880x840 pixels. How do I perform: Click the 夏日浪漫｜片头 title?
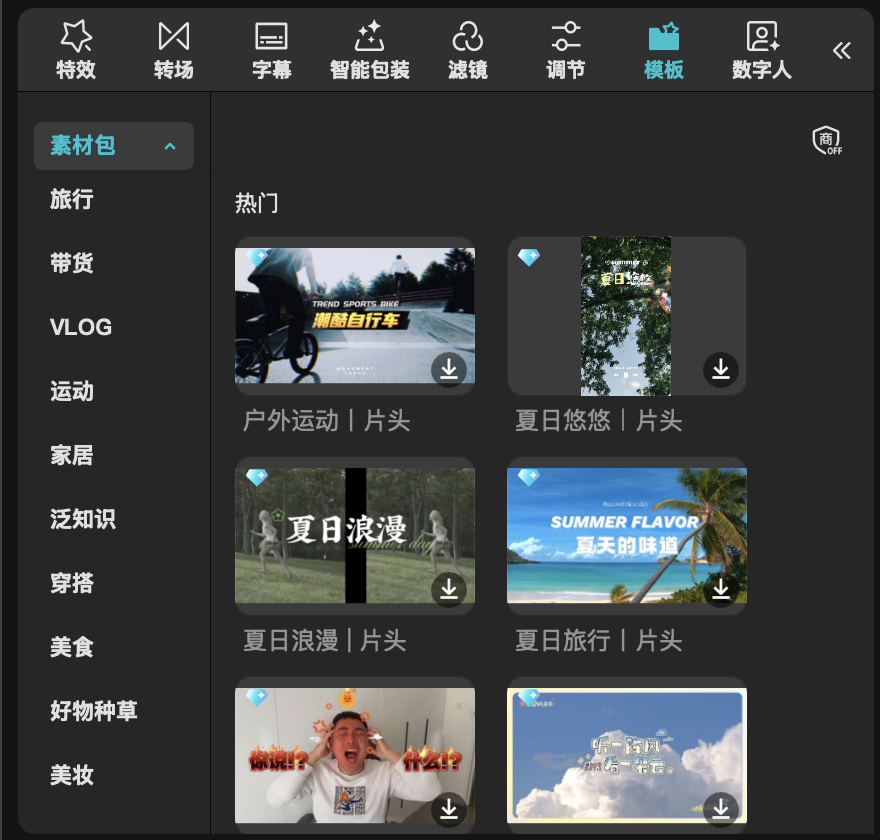point(325,640)
